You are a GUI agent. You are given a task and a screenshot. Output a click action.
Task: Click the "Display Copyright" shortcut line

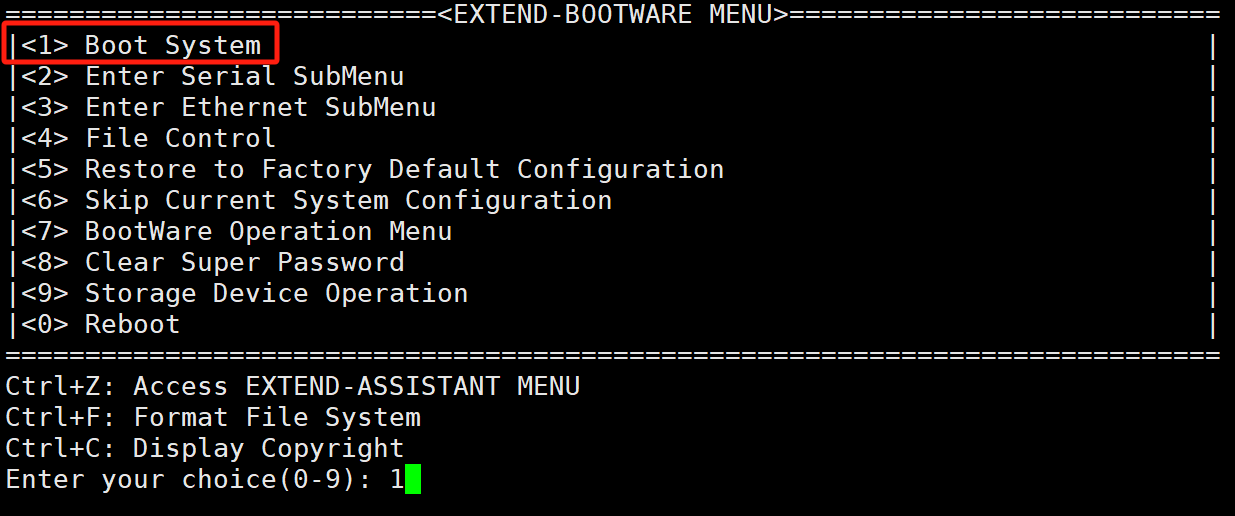(269, 448)
